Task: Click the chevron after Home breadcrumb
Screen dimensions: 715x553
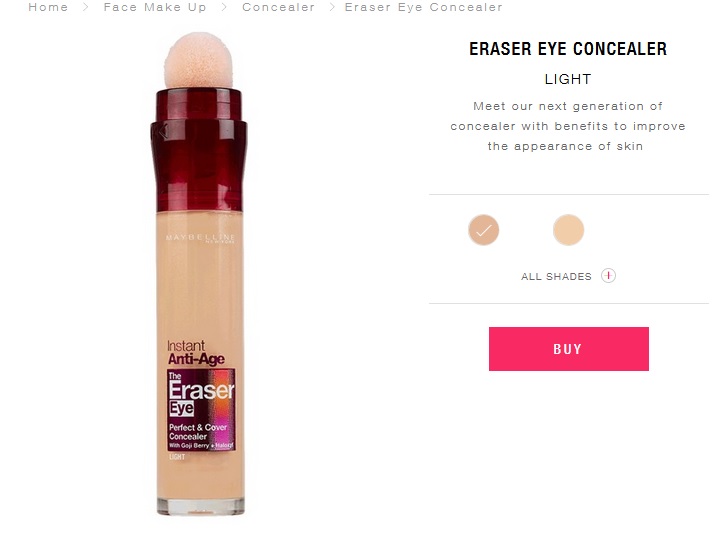Action: click(x=85, y=7)
